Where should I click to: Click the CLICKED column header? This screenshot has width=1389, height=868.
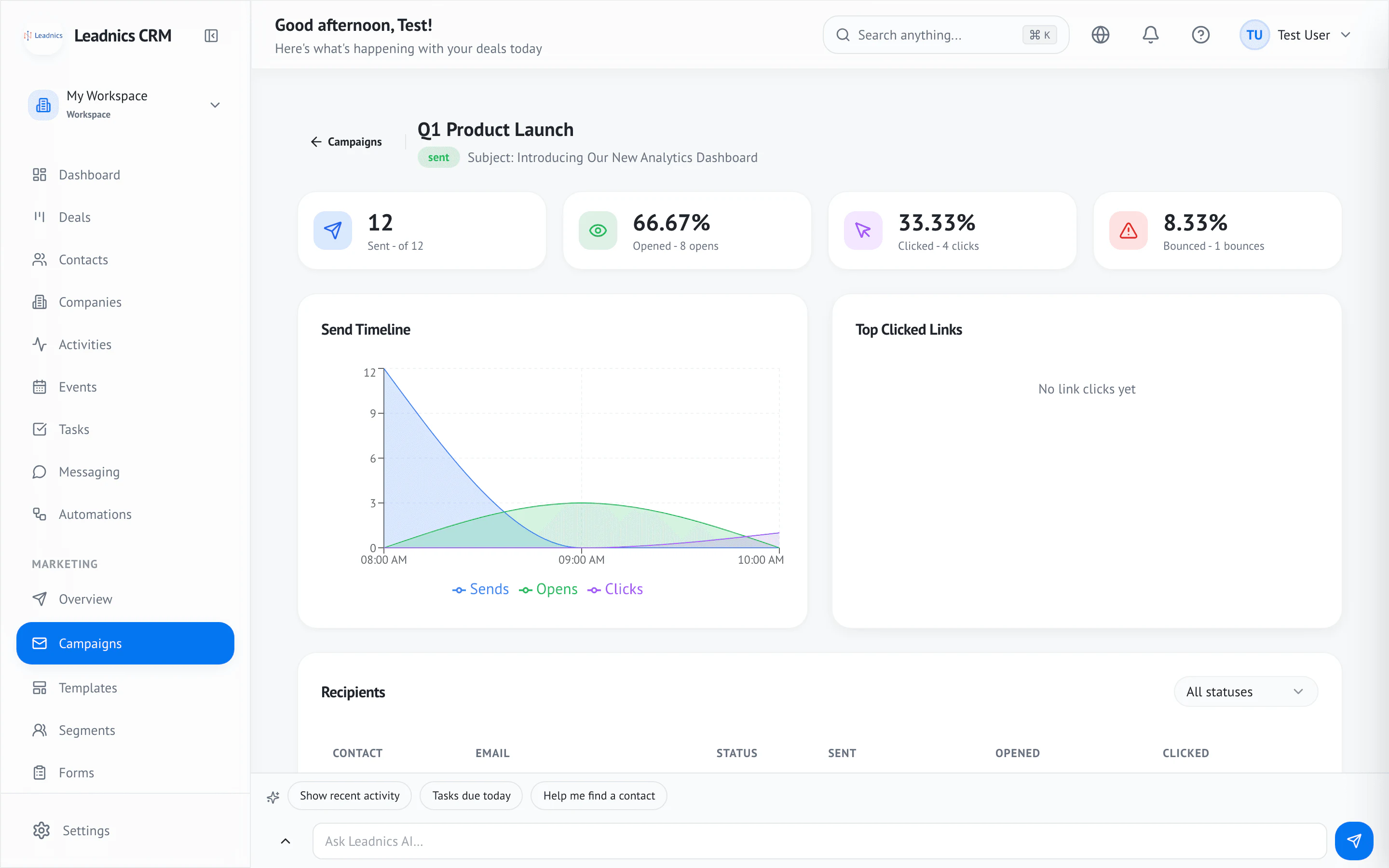pos(1186,753)
